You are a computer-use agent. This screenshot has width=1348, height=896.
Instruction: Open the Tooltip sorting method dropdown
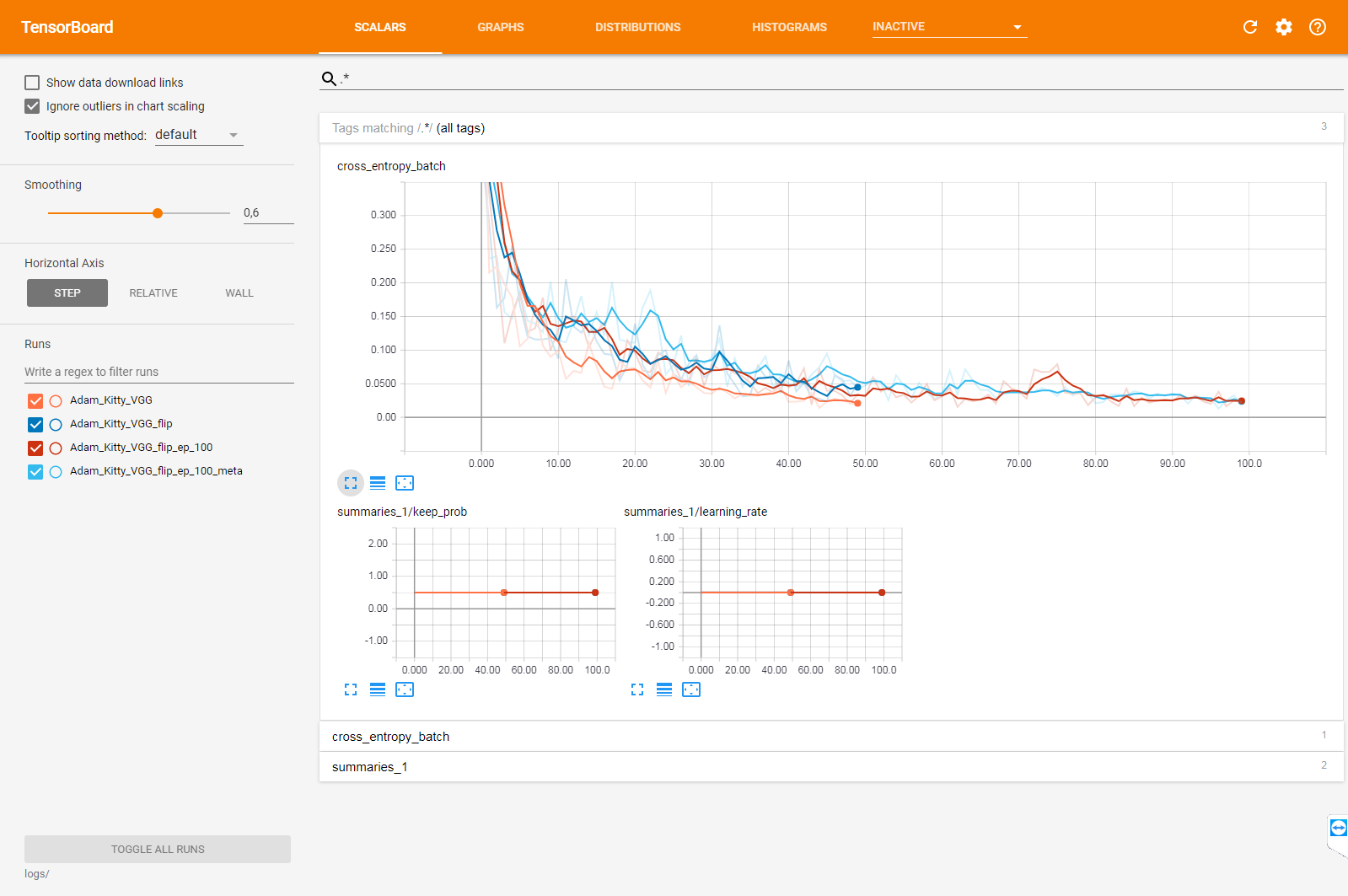(x=199, y=135)
